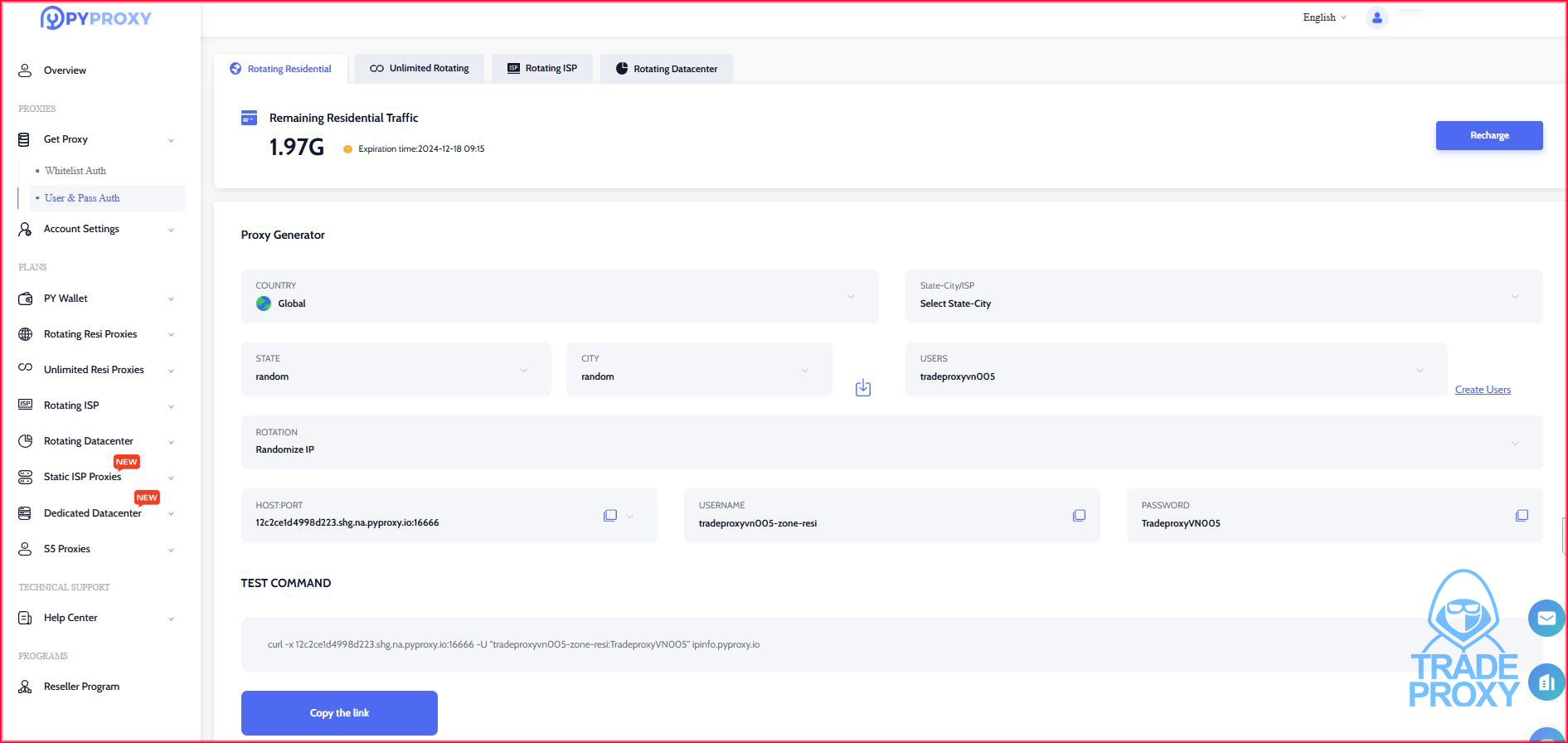Click the Copy the link button
Screen dimensions: 1568x743
pyautogui.click(x=339, y=713)
